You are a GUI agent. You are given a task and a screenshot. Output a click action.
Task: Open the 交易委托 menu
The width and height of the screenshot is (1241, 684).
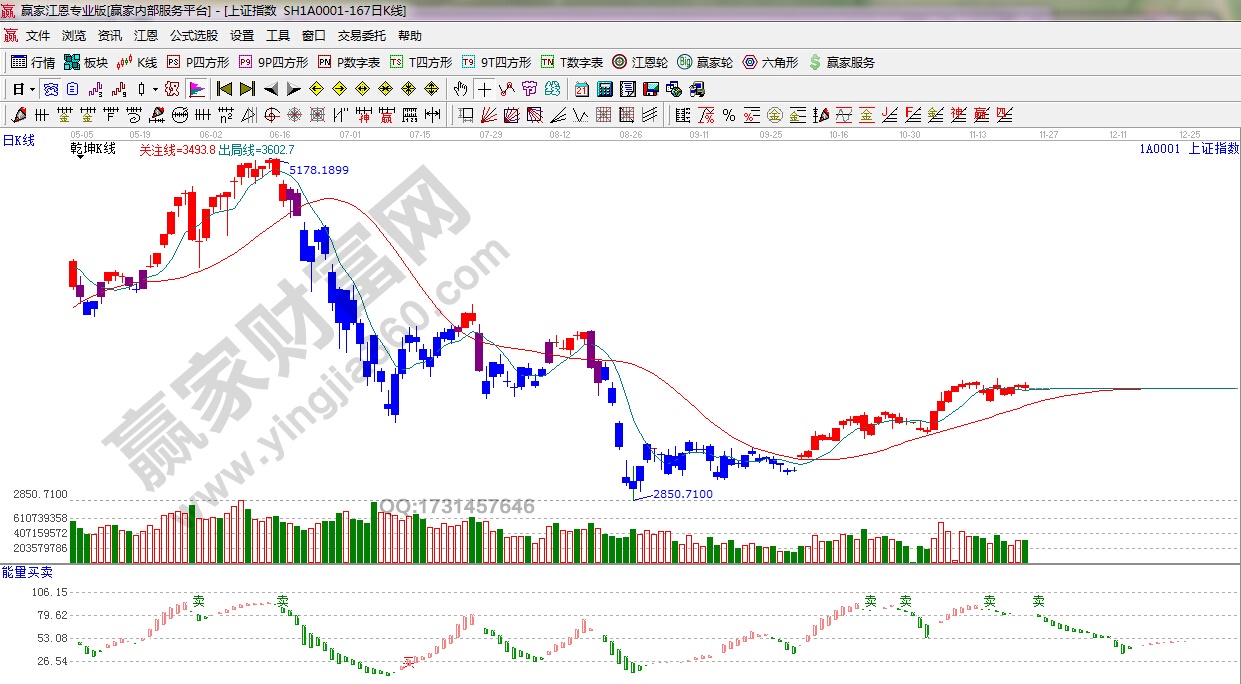[x=361, y=36]
